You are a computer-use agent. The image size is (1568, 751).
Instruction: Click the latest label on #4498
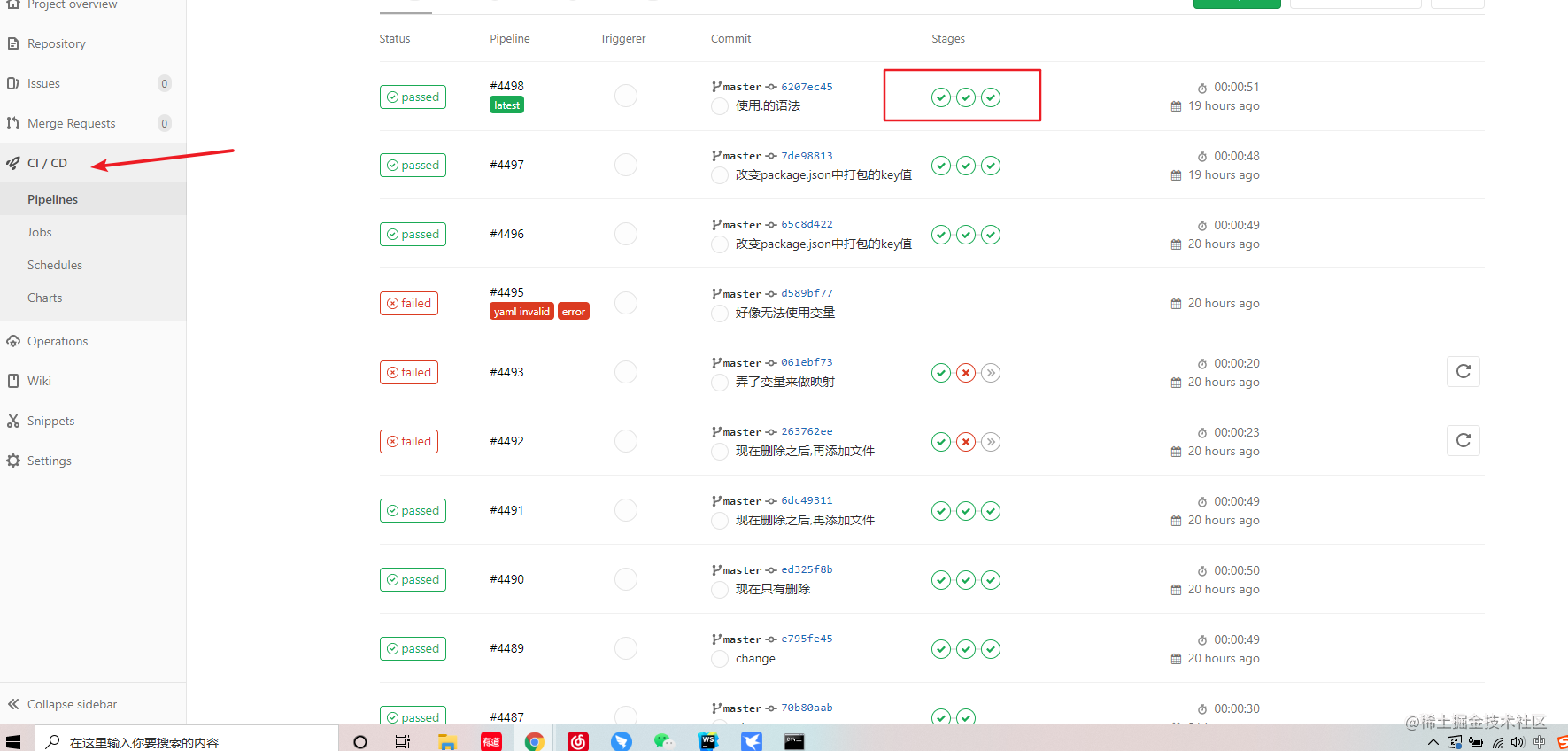[x=507, y=105]
